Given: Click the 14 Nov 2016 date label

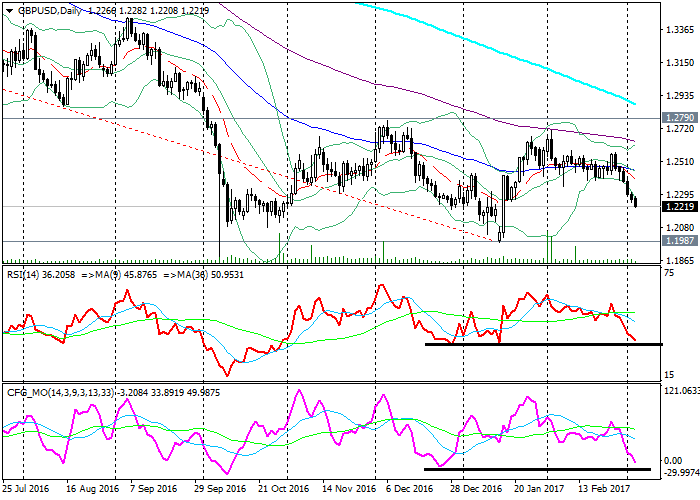Looking at the screenshot, I should point(348,488).
